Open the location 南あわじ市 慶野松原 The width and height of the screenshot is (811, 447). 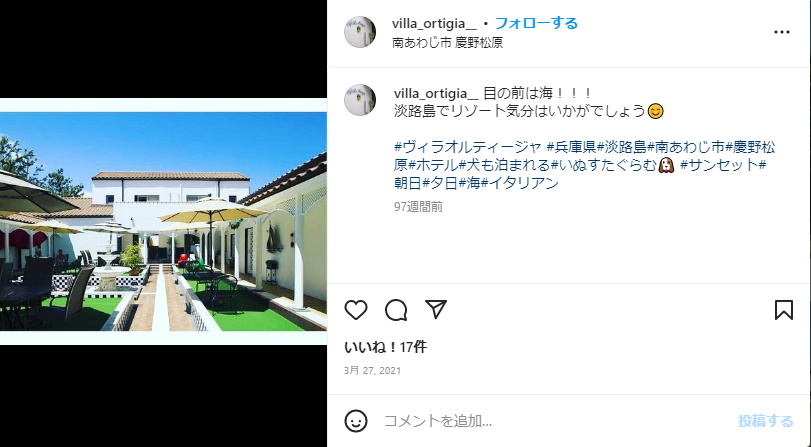pos(447,42)
